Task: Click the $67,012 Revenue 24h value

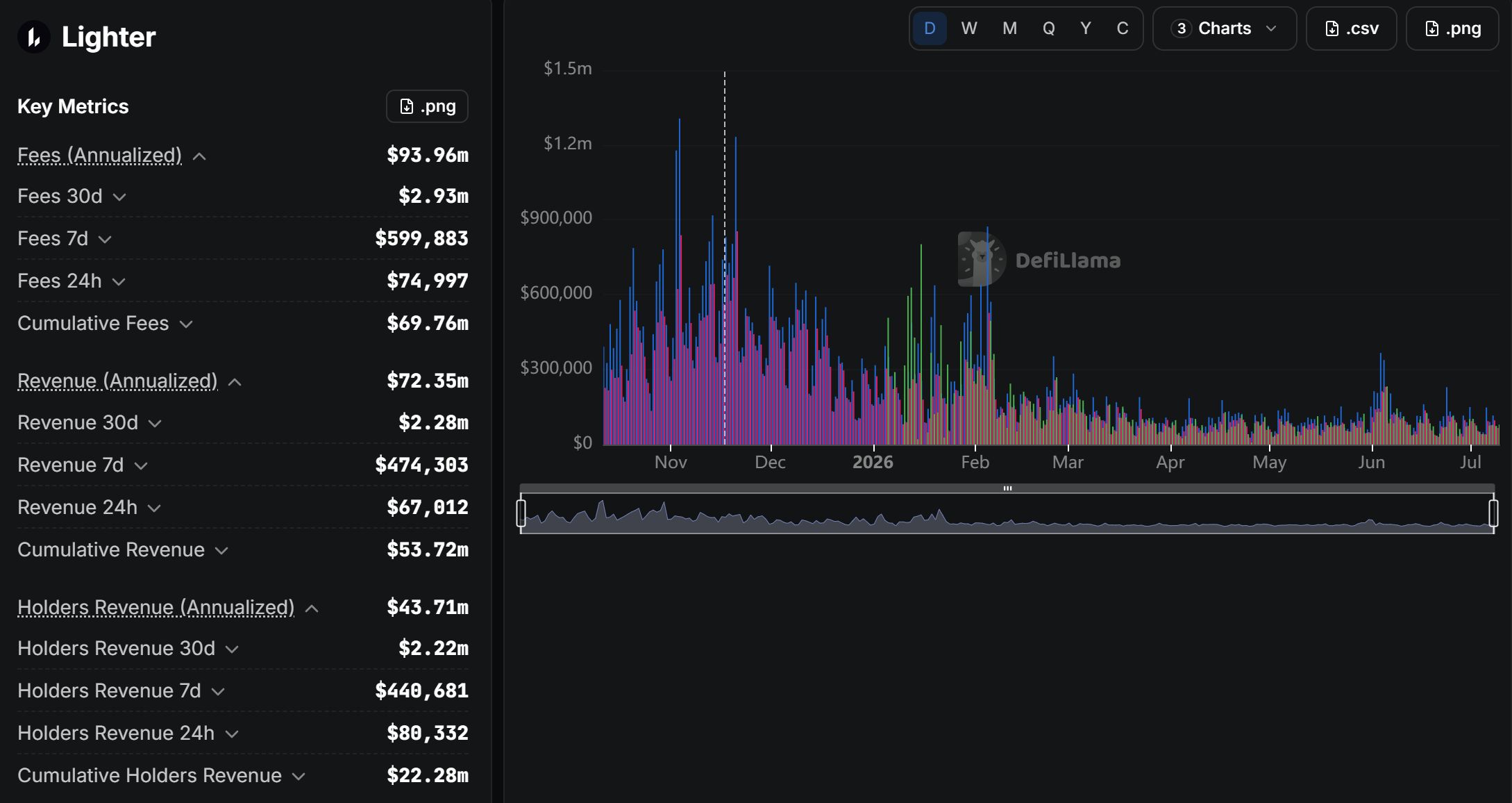Action: pyautogui.click(x=428, y=507)
